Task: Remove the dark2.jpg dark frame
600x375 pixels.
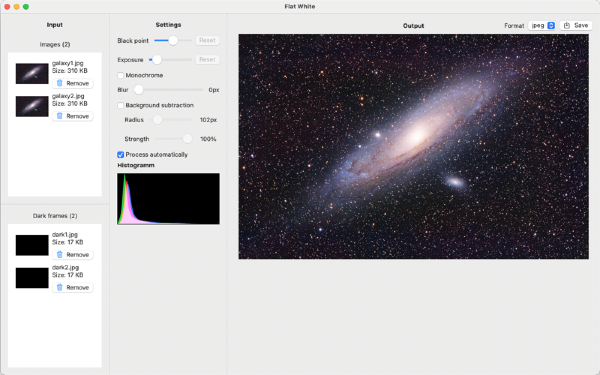Action: [73, 287]
